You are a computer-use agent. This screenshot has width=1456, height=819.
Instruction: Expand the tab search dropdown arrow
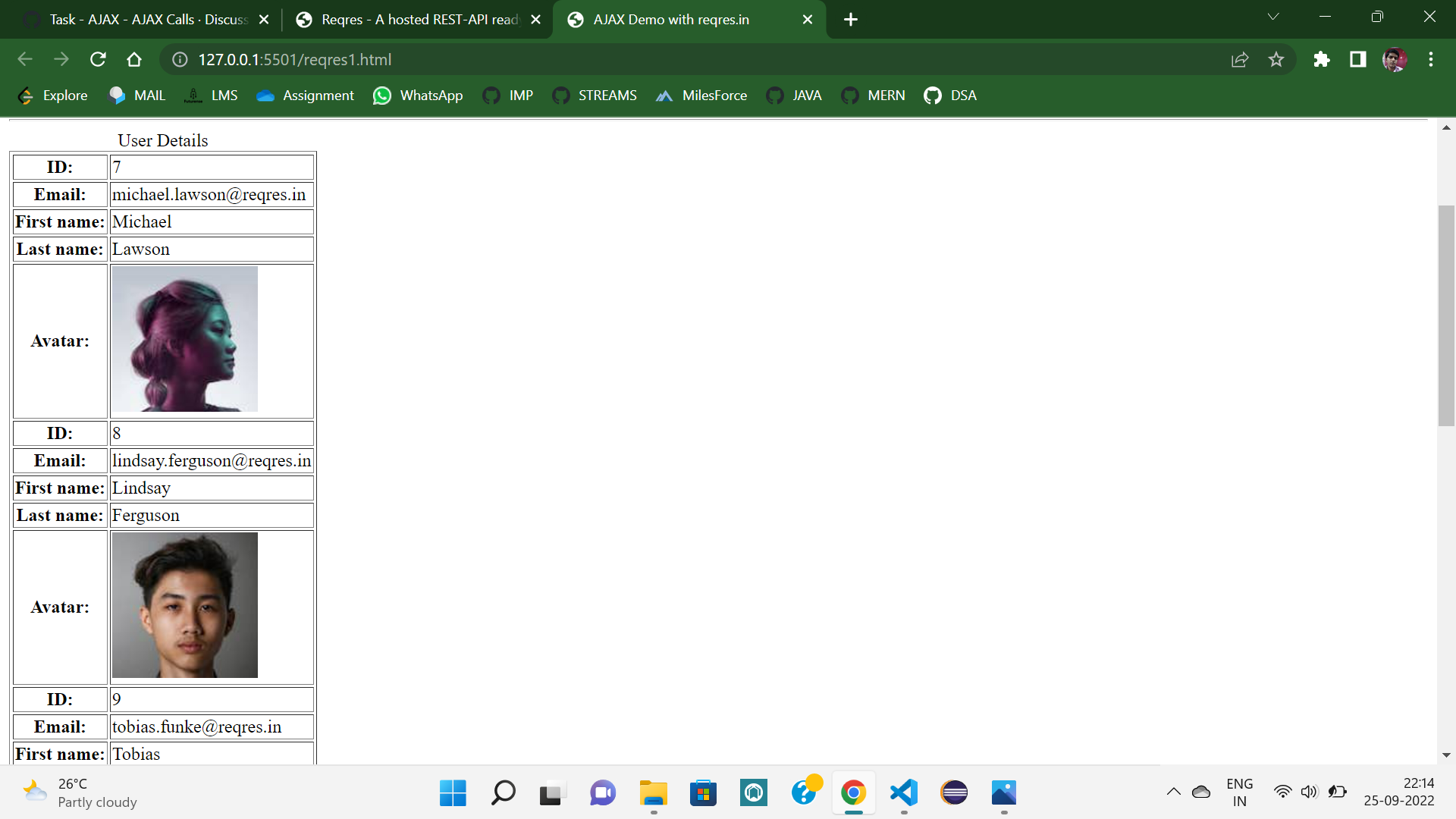pos(1273,17)
